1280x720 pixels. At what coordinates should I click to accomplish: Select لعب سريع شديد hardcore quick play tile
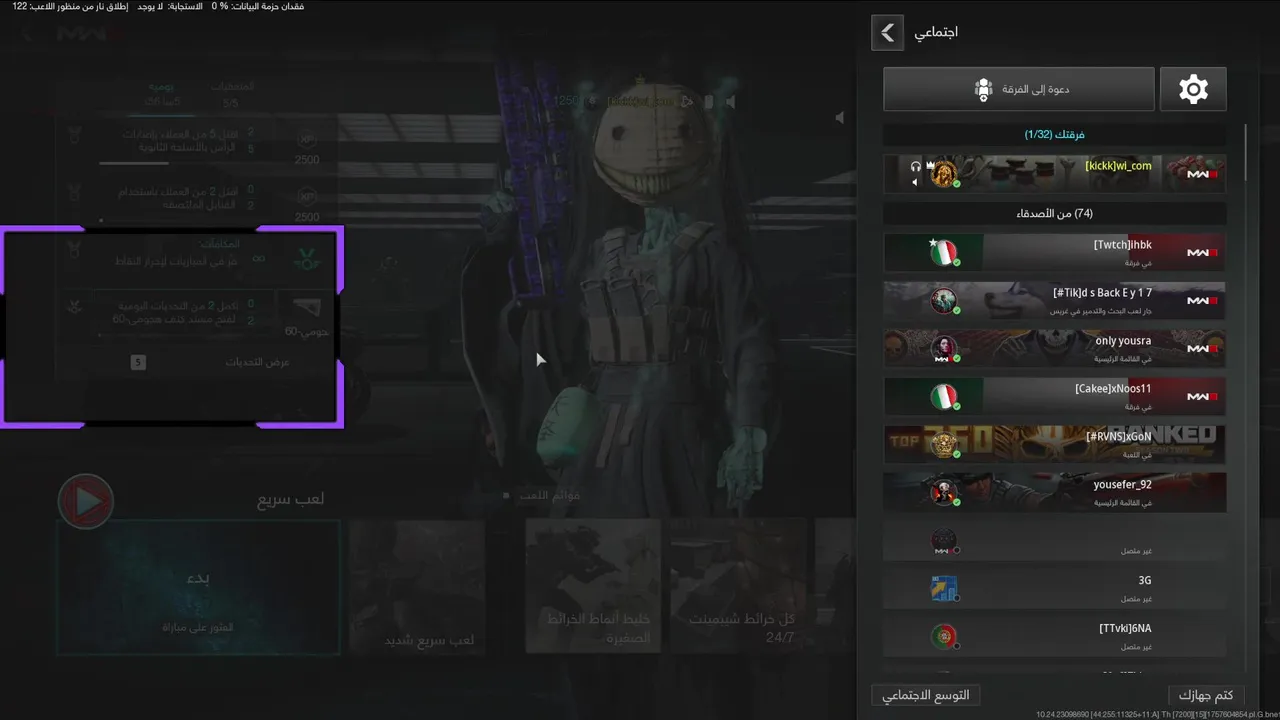pos(418,586)
